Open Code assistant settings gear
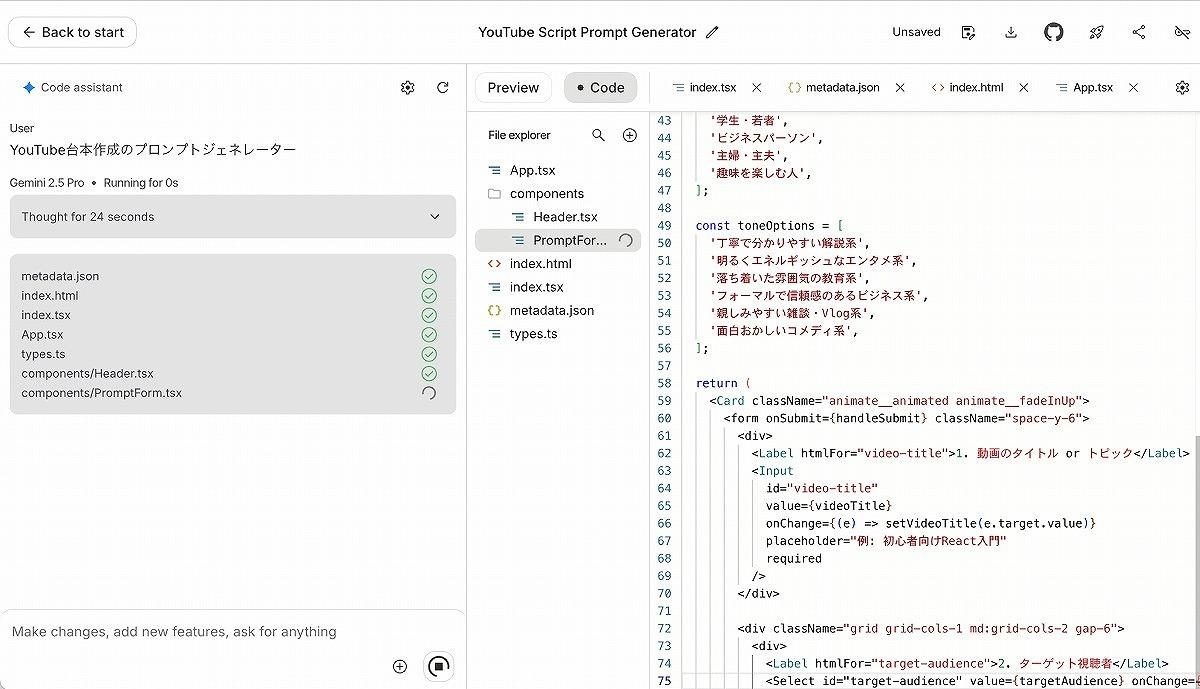Image resolution: width=1200 pixels, height=689 pixels. pos(407,88)
